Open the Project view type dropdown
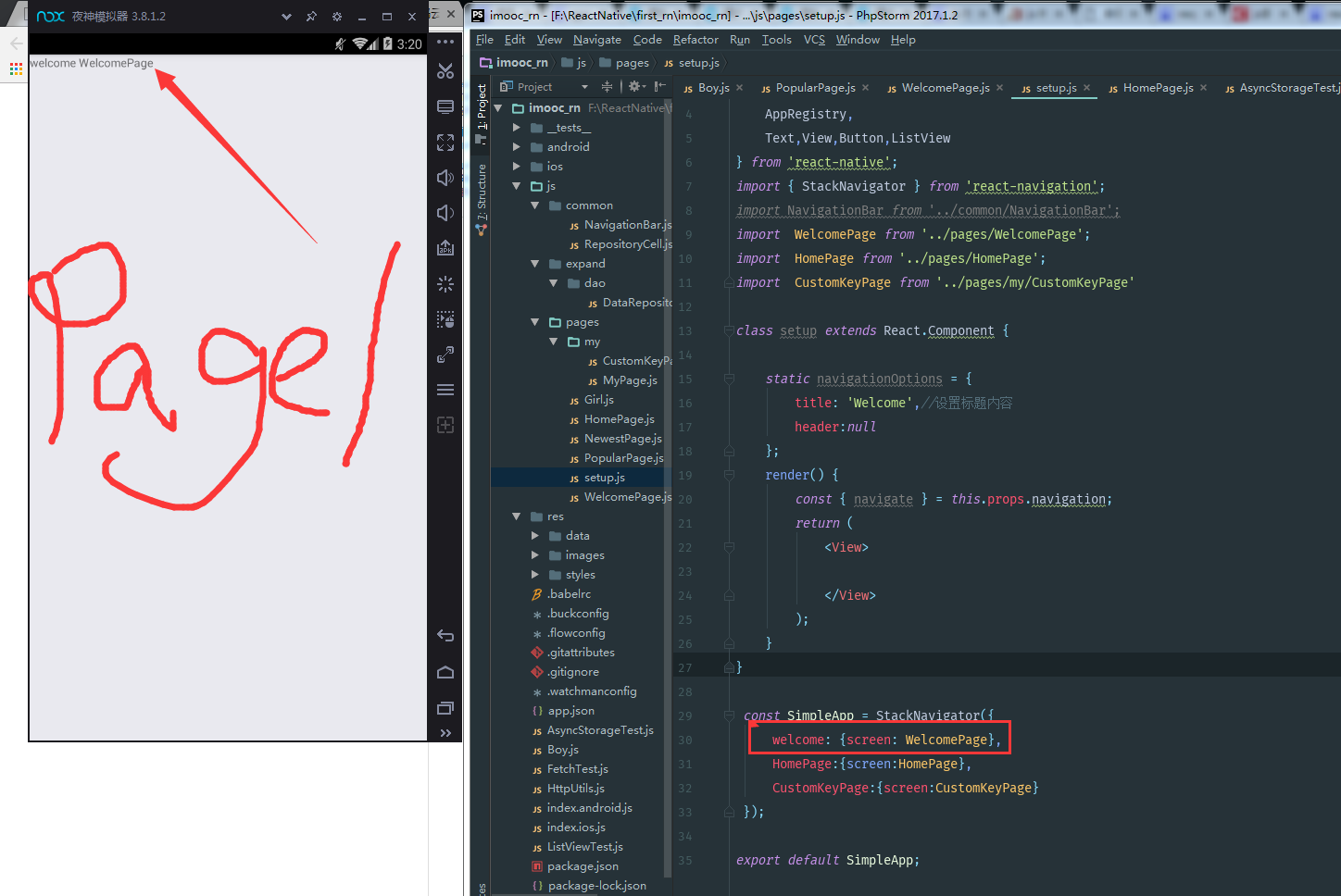The height and width of the screenshot is (896, 1341). tap(584, 87)
